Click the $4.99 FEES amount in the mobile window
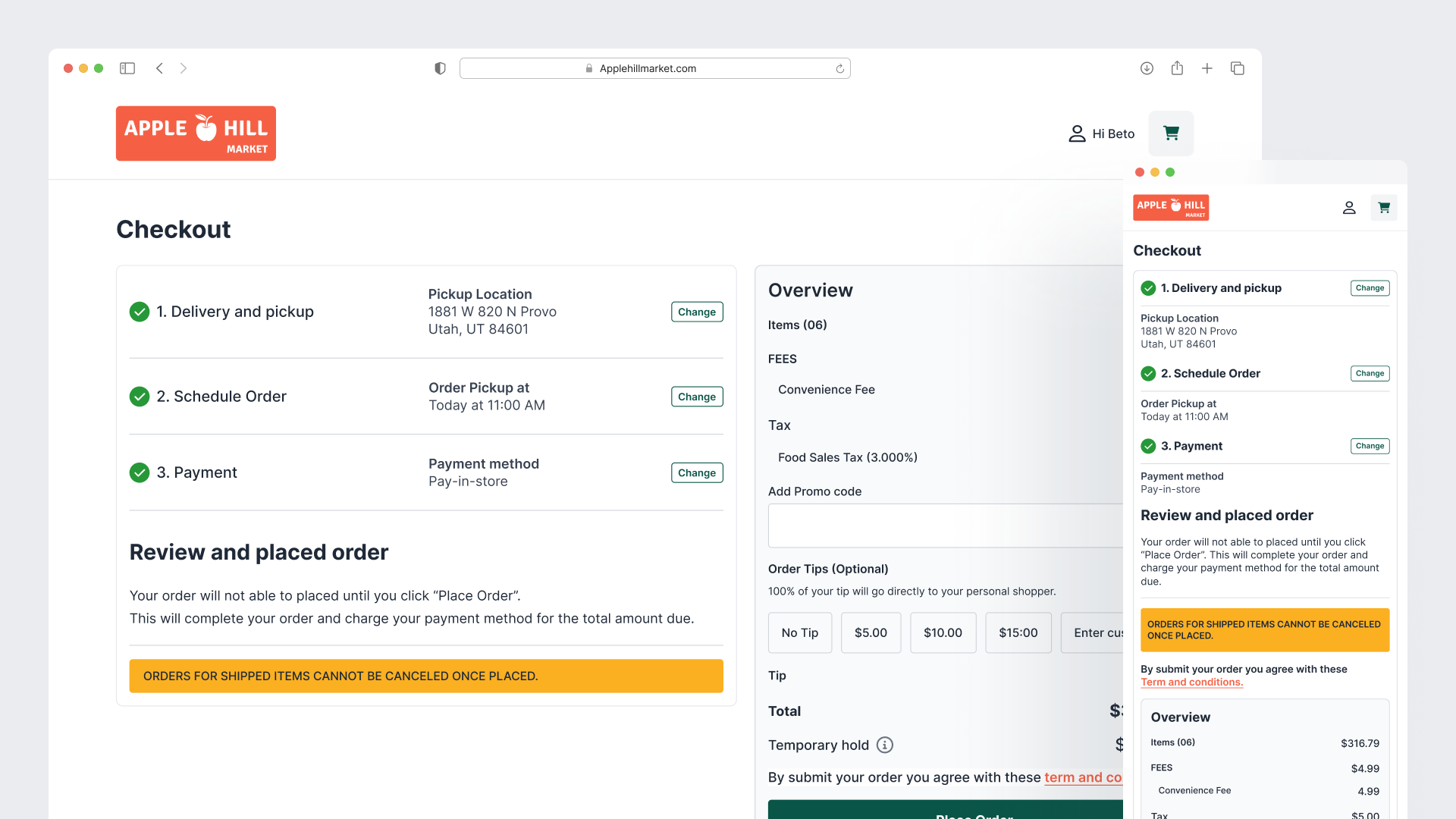Viewport: 1456px width, 819px height. [1365, 768]
